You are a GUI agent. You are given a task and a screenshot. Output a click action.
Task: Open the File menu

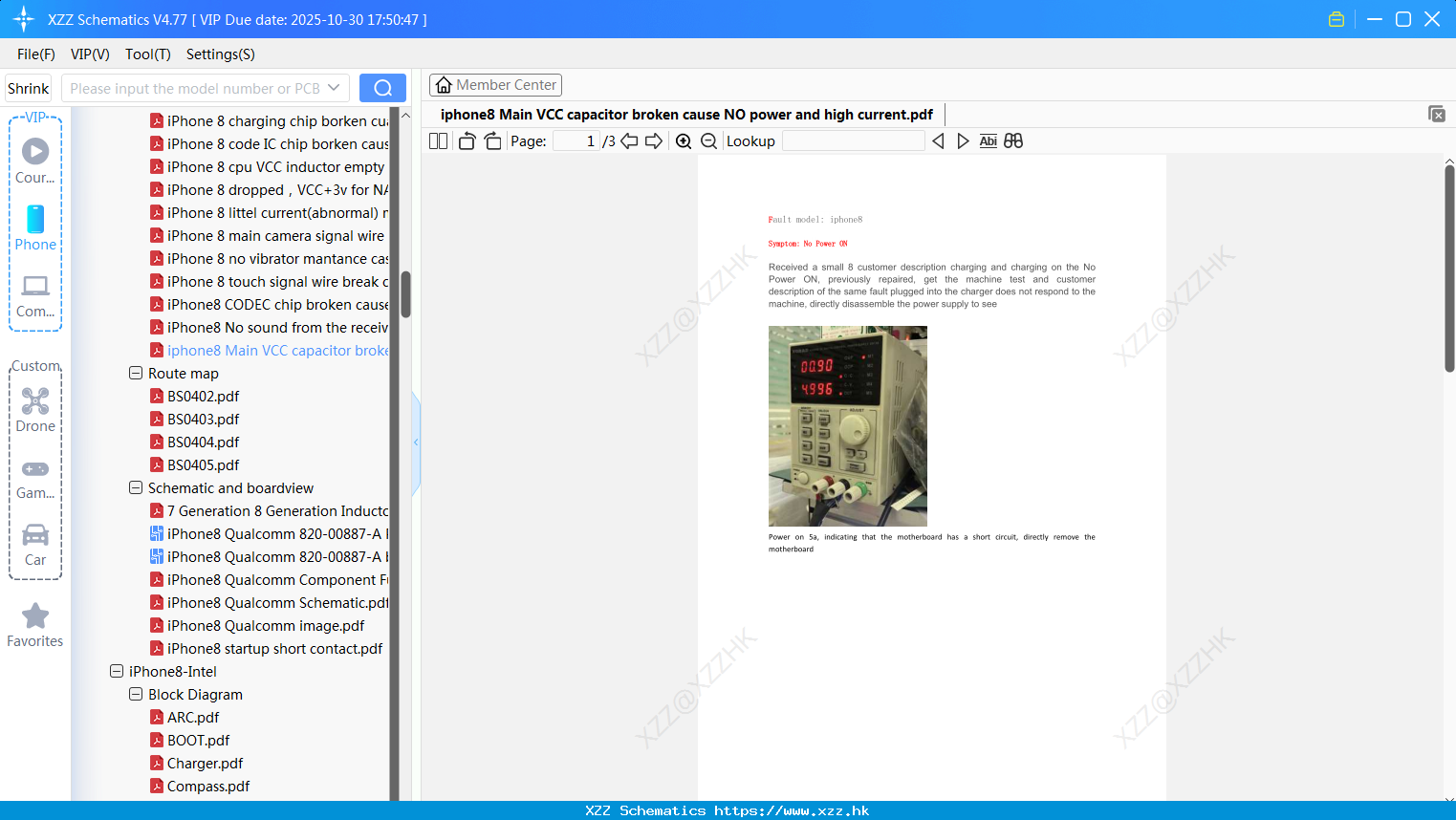36,54
